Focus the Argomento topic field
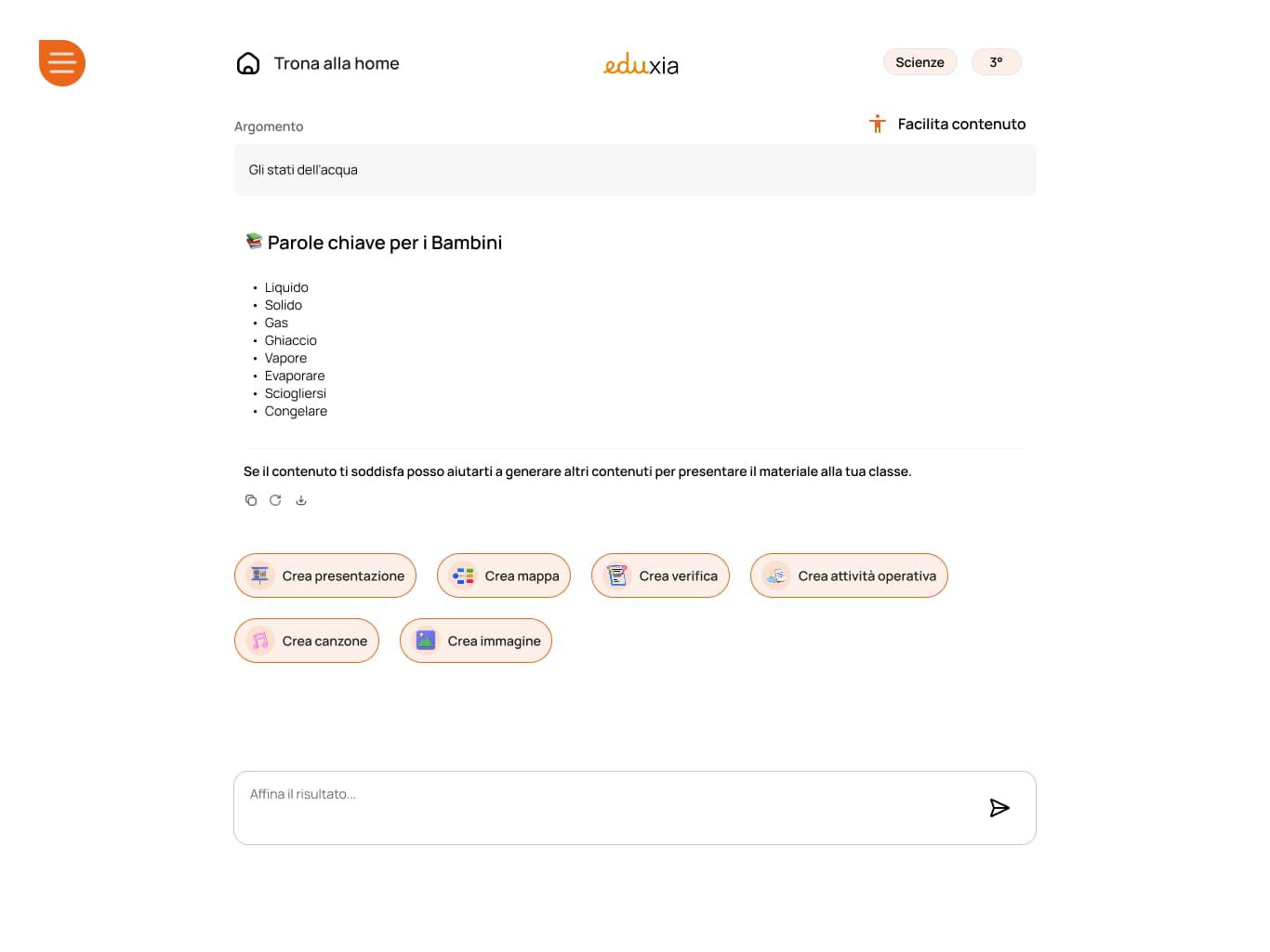 click(x=635, y=170)
